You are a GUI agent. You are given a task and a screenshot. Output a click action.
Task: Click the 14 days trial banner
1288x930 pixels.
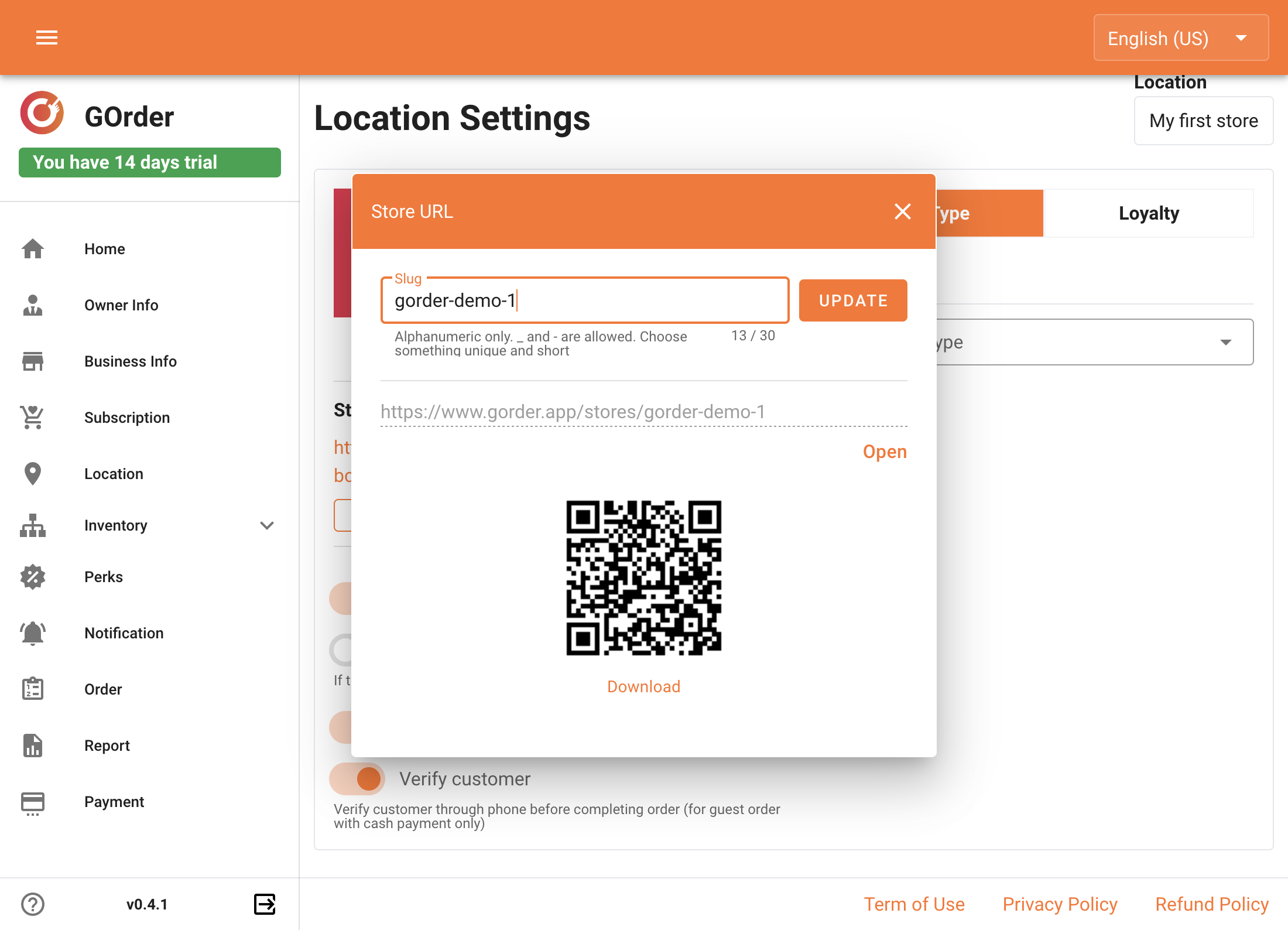150,162
